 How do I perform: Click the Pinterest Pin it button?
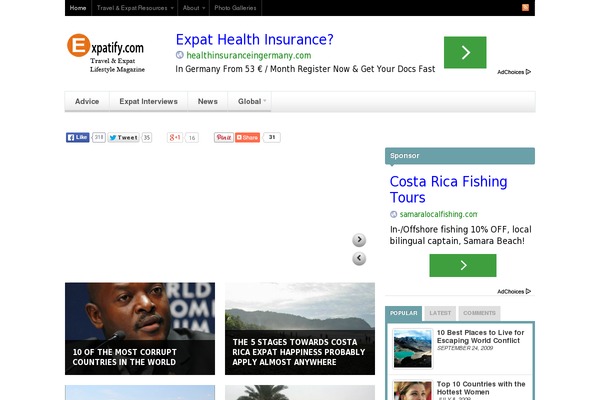pyautogui.click(x=223, y=137)
